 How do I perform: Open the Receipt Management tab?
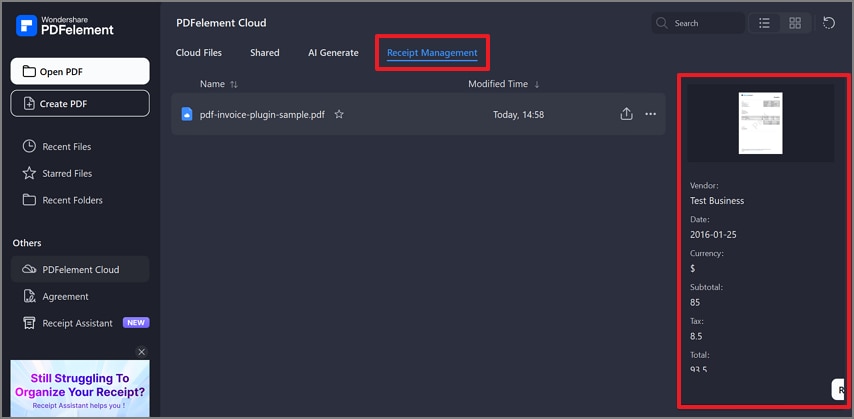(x=432, y=53)
